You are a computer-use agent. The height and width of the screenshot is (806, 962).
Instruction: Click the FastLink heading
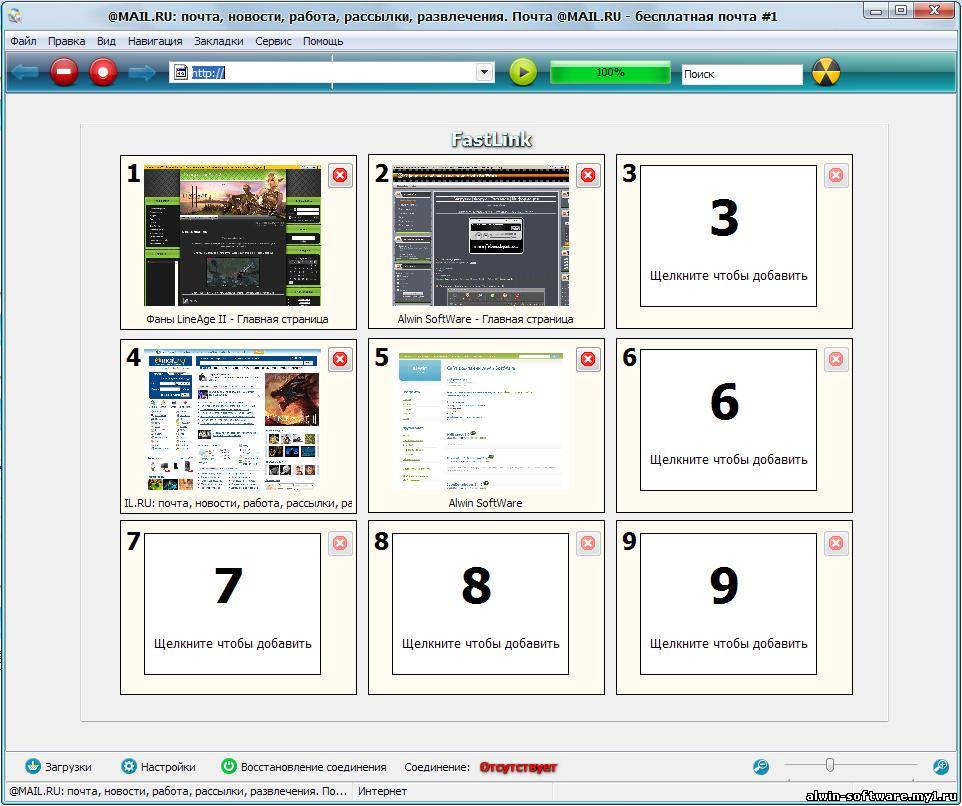[491, 139]
